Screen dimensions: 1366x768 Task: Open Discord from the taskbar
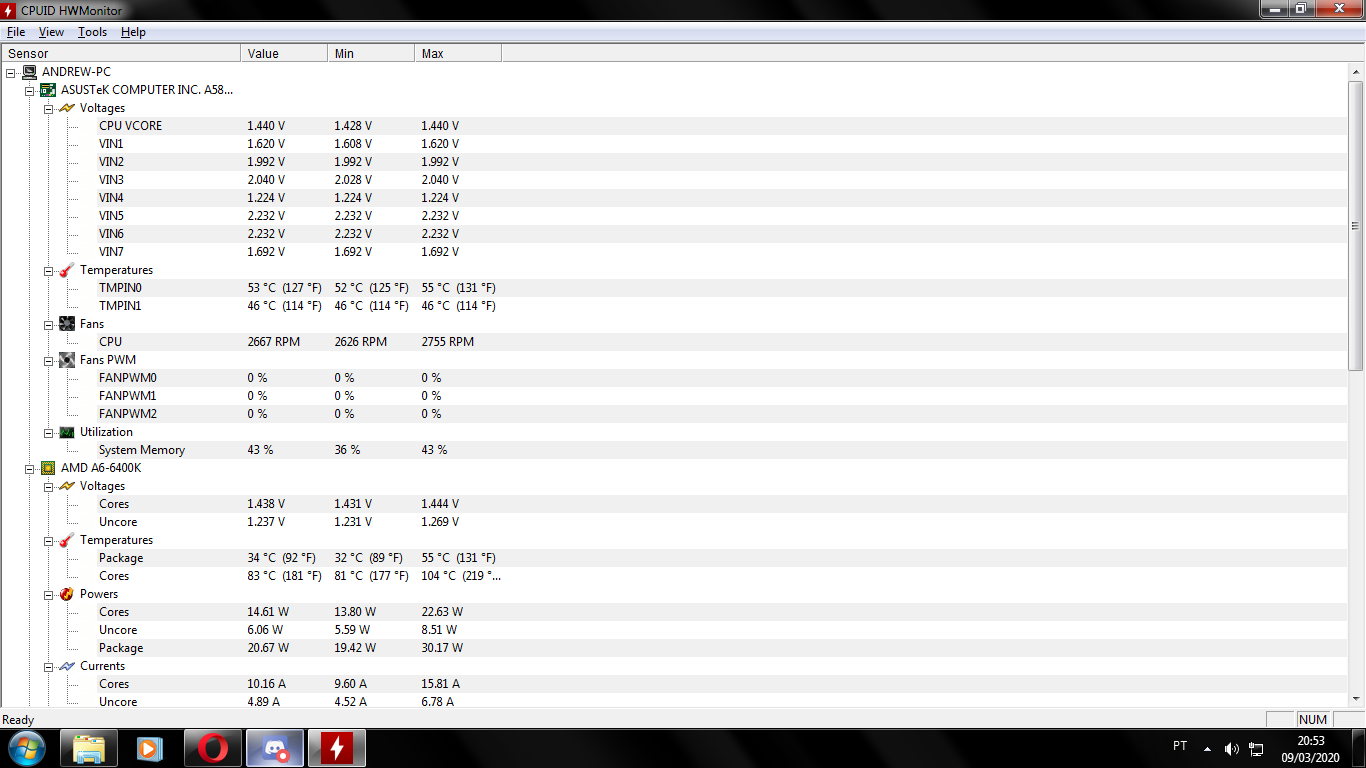click(274, 748)
